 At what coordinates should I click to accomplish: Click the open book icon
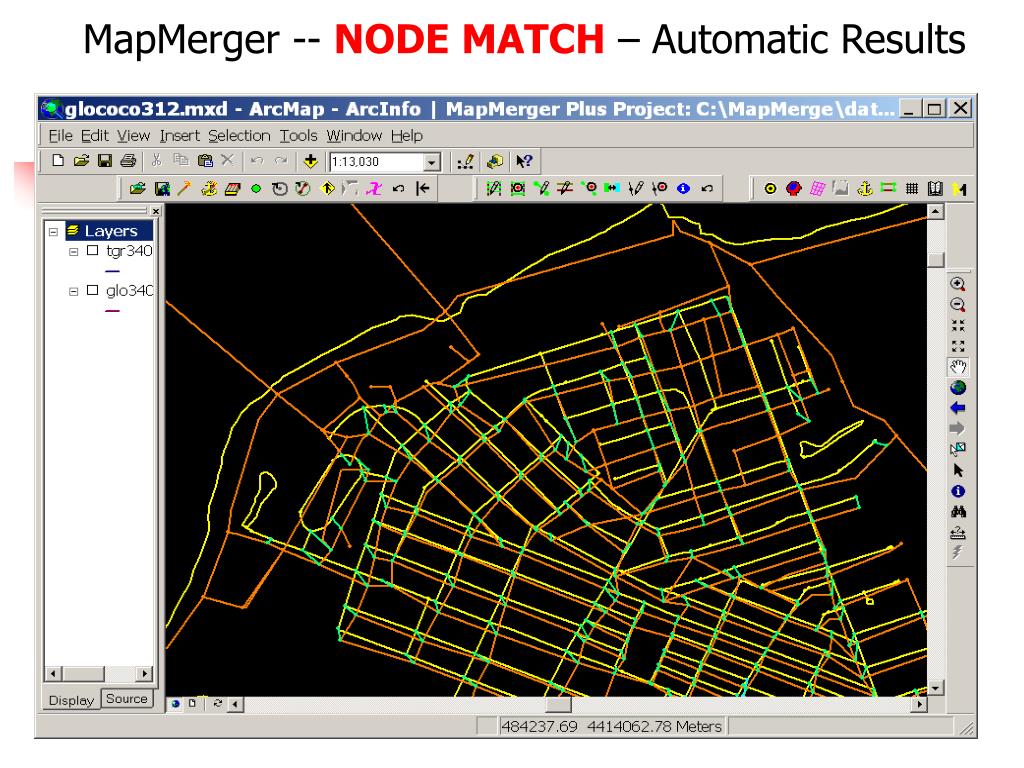[x=935, y=189]
